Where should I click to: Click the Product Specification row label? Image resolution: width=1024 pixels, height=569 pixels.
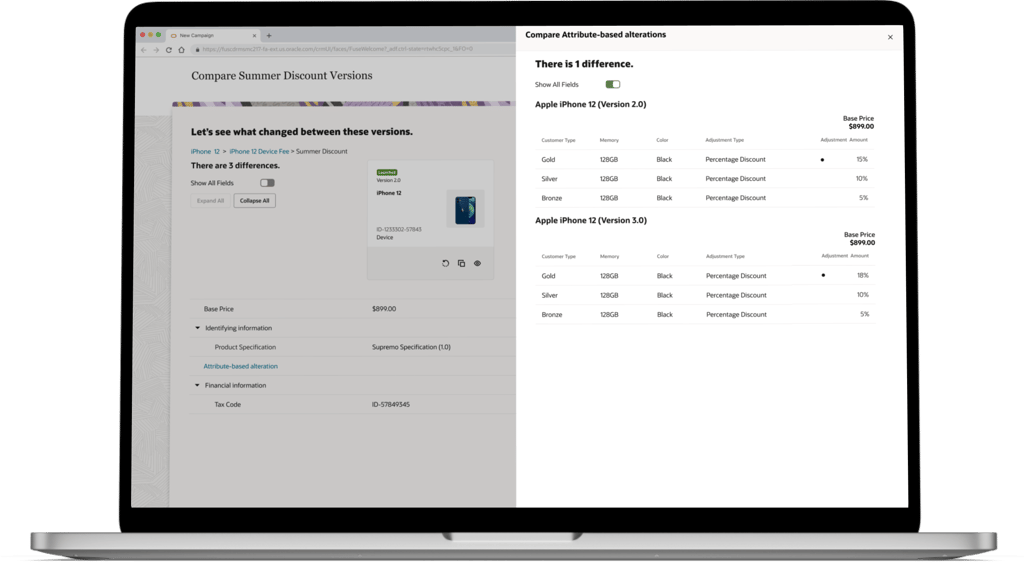[245, 347]
